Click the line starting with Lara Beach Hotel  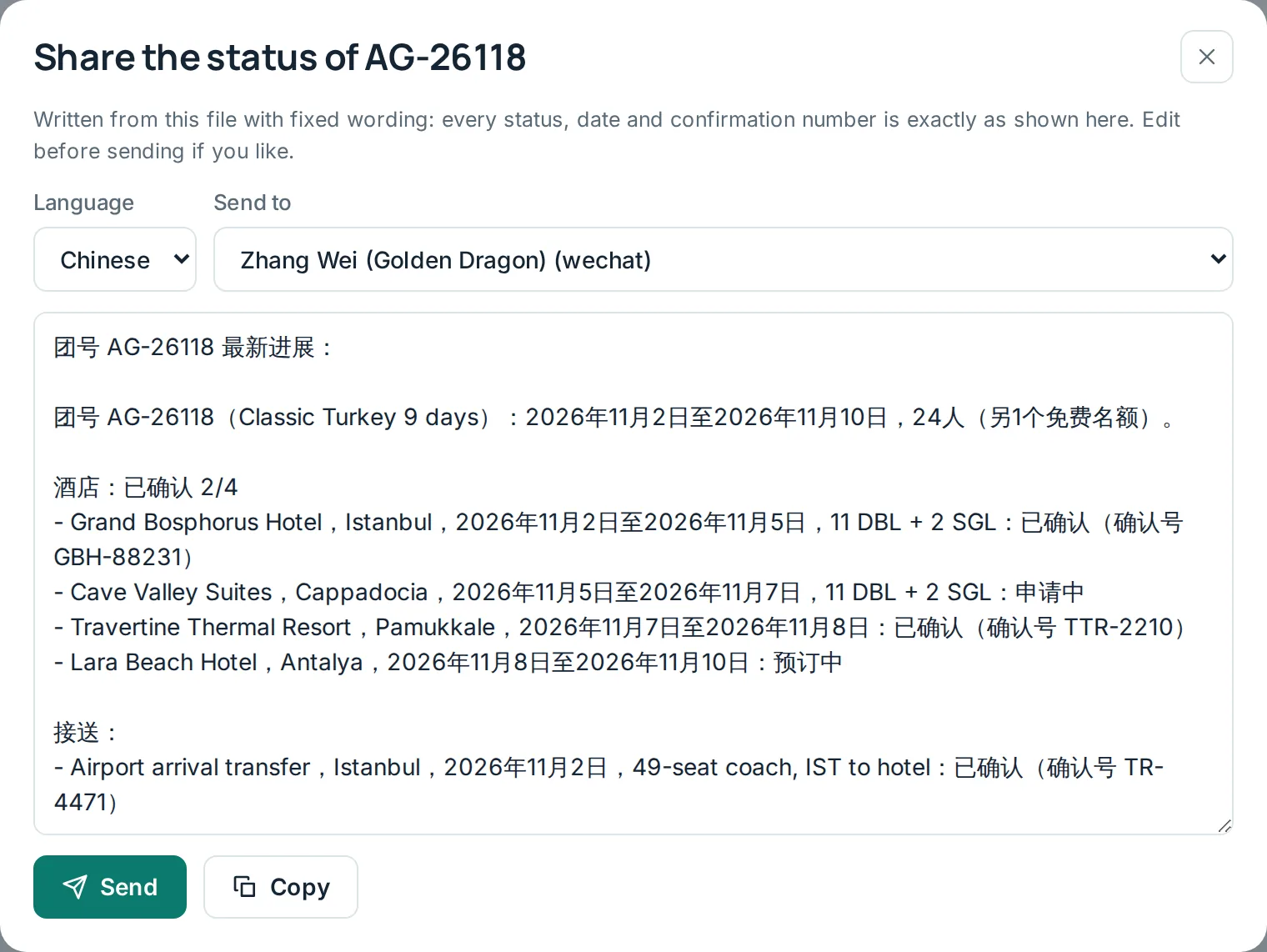[448, 662]
